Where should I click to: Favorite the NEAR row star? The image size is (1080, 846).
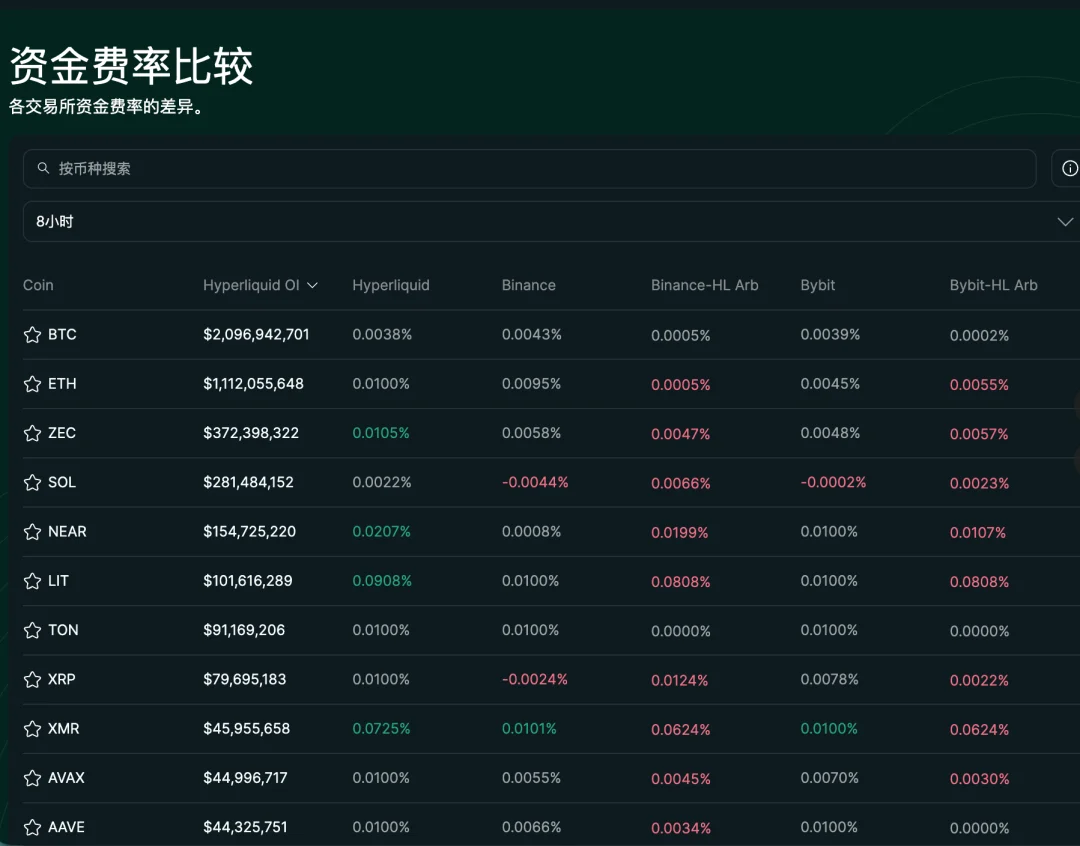coord(32,532)
